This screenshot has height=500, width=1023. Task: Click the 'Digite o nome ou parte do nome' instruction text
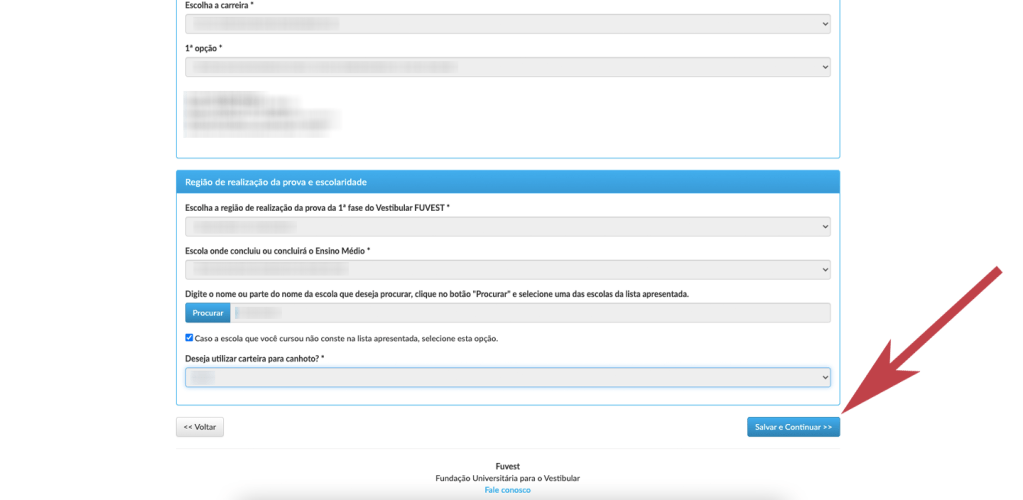coord(437,294)
